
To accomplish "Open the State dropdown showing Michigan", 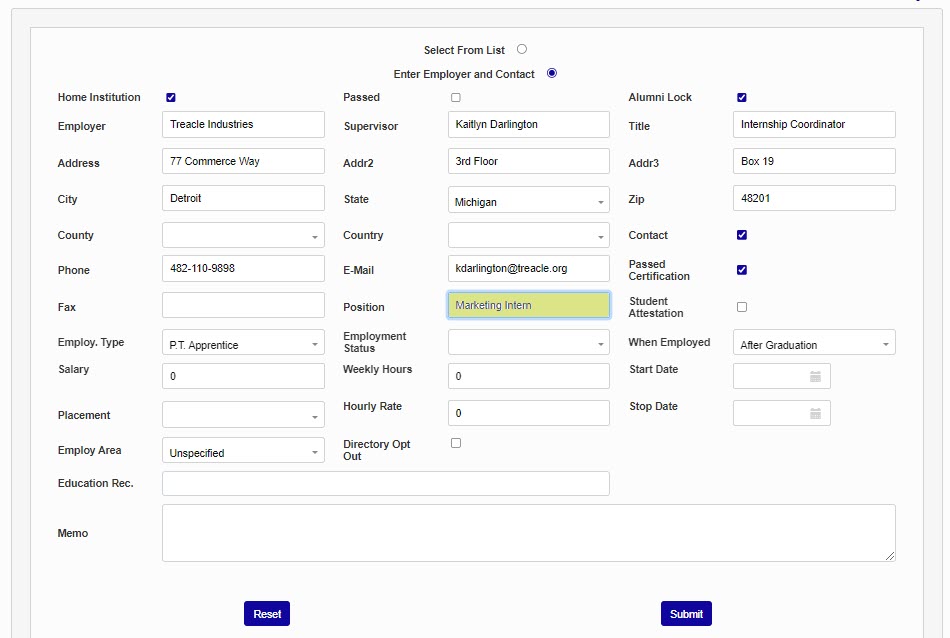I will pyautogui.click(x=528, y=201).
